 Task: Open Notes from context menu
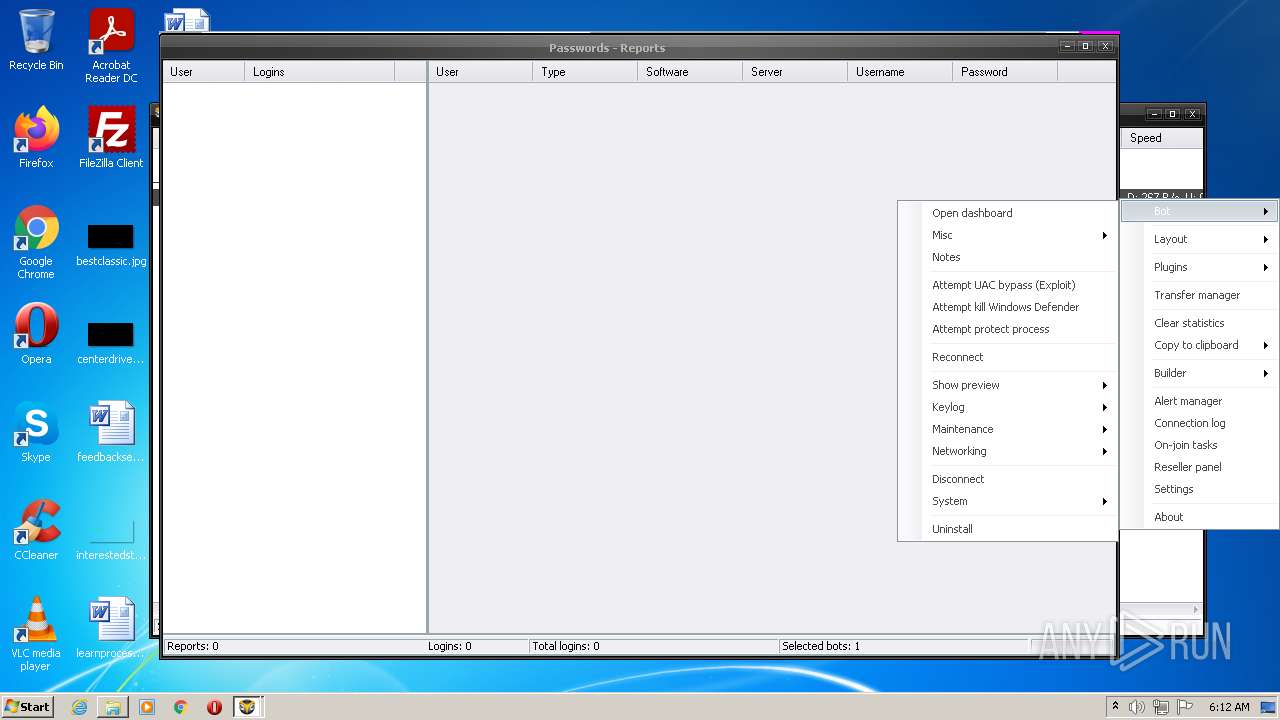[1008, 257]
